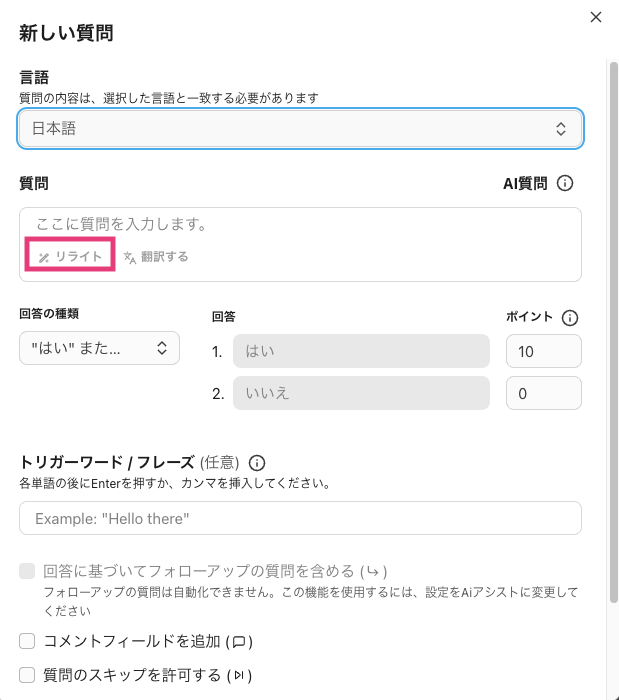The height and width of the screenshot is (700, 619).
Task: Enable 質問のスキップを許可する checkbox
Action: coord(27,675)
